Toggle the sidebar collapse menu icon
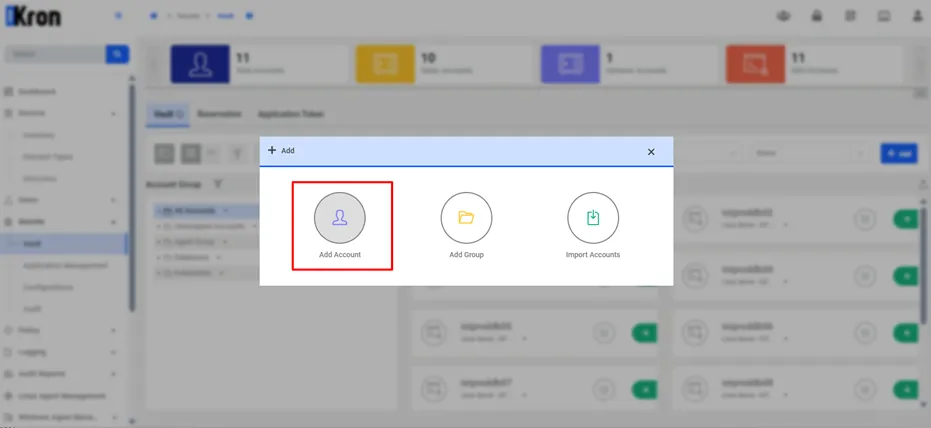931x428 pixels. (x=118, y=16)
